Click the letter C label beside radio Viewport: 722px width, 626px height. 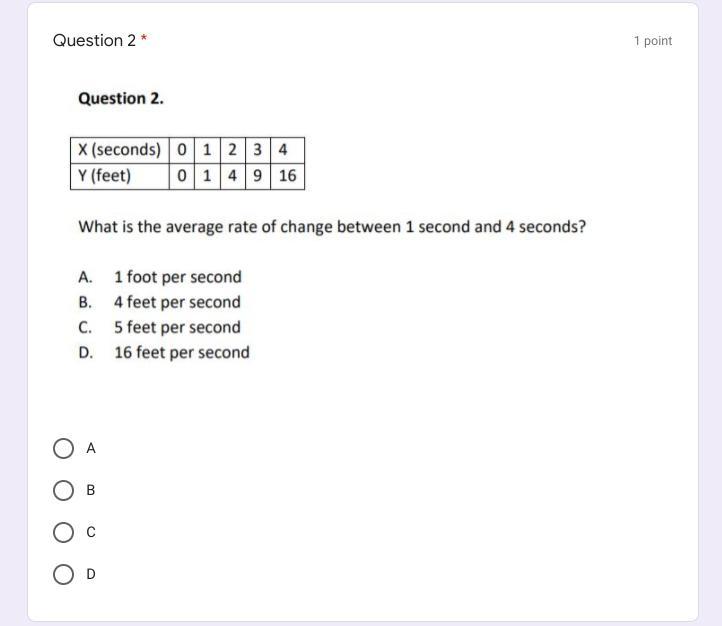point(91,532)
